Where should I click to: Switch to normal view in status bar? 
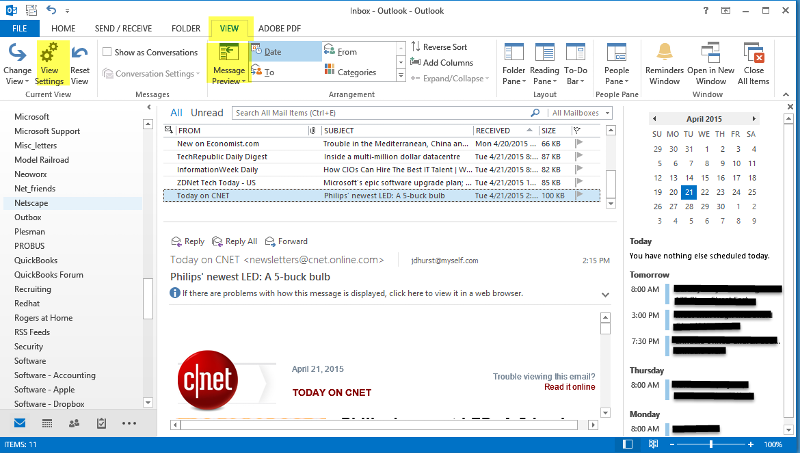point(628,444)
